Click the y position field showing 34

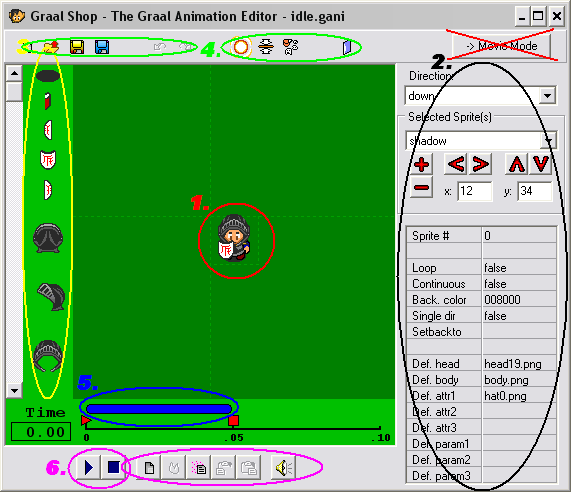535,191
